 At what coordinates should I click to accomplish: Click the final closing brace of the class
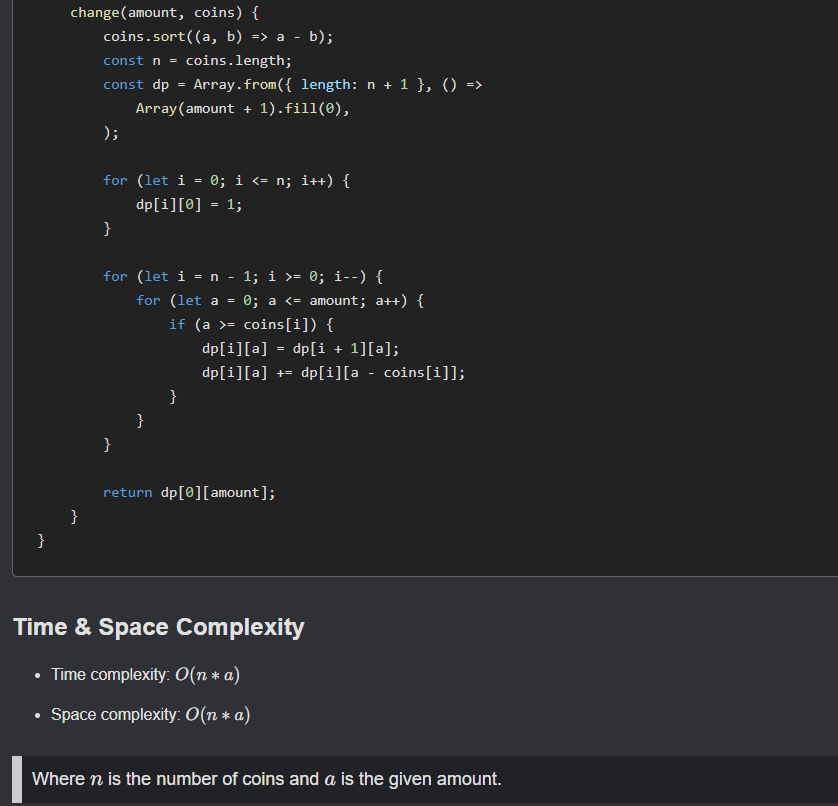pyautogui.click(x=41, y=540)
